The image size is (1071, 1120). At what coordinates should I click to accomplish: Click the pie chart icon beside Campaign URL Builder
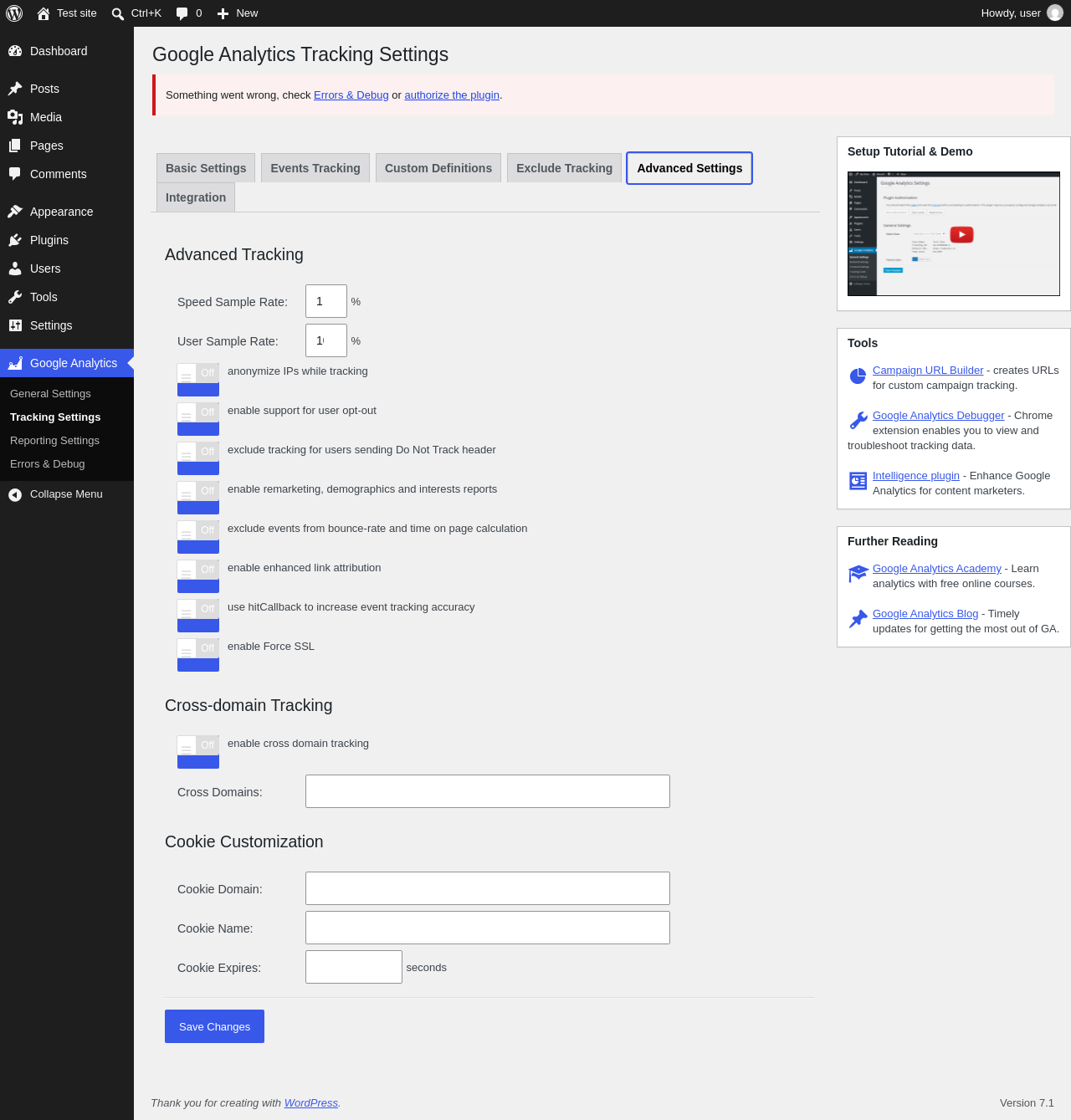point(858,376)
